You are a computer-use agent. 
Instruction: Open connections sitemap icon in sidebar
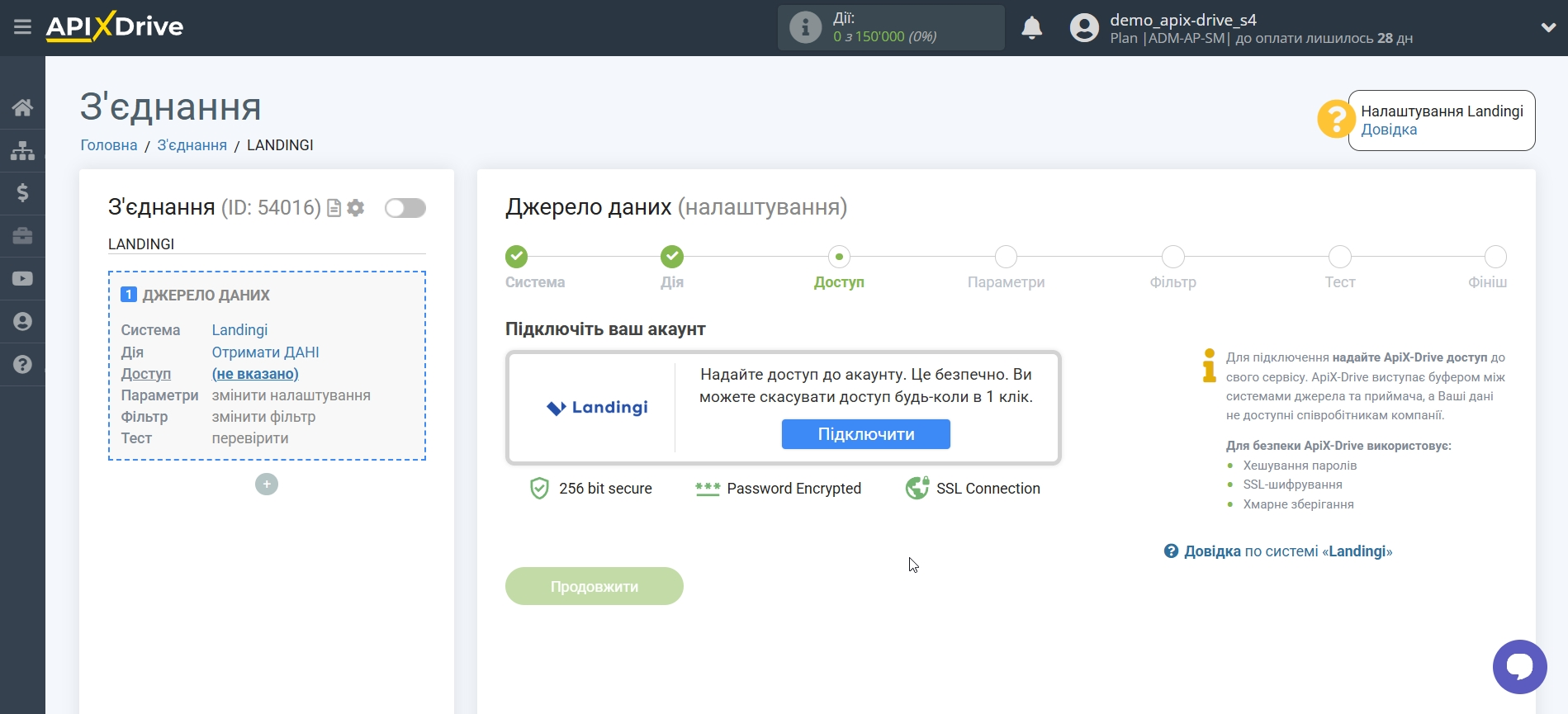(22, 150)
